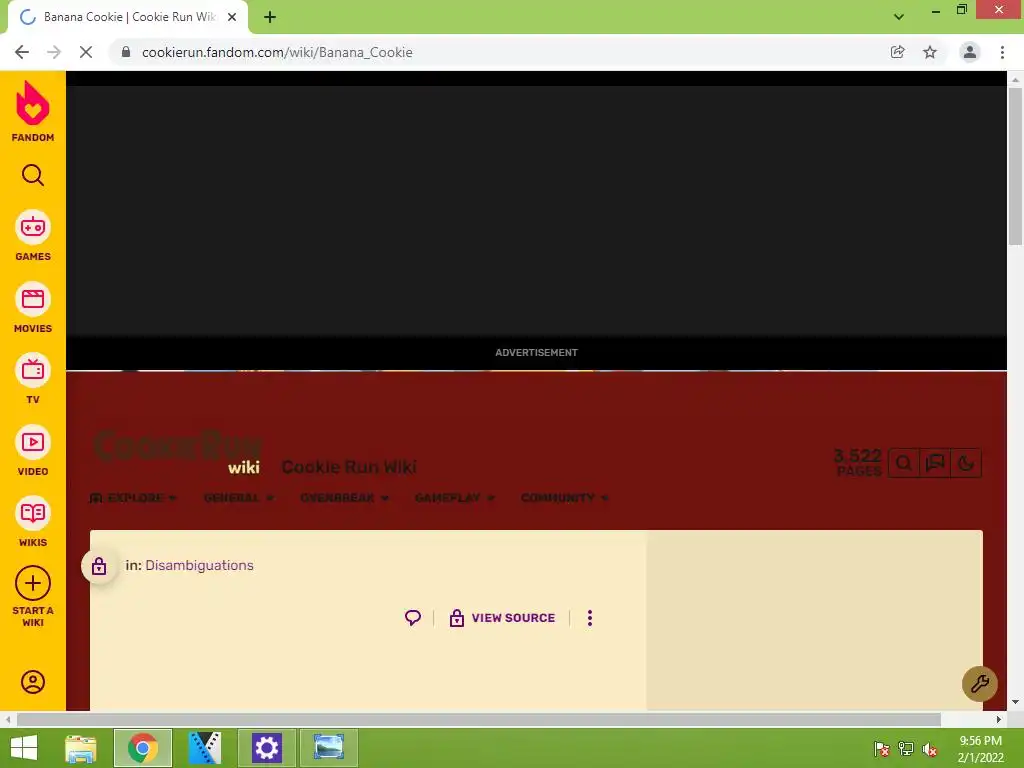This screenshot has height=768, width=1024.
Task: Expand the Explore menu
Action: 133,498
